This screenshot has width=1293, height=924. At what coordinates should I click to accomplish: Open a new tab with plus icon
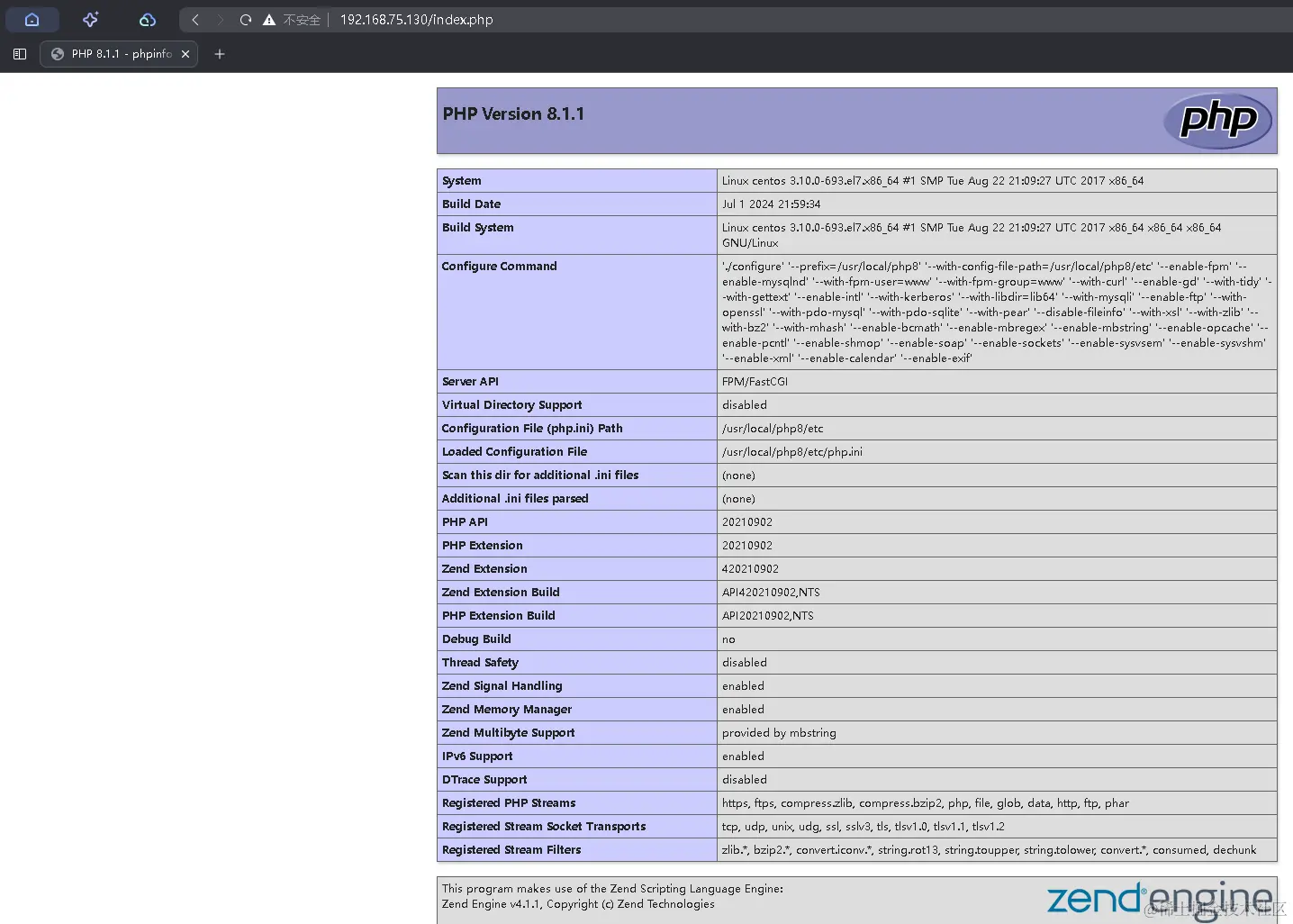pyautogui.click(x=220, y=54)
